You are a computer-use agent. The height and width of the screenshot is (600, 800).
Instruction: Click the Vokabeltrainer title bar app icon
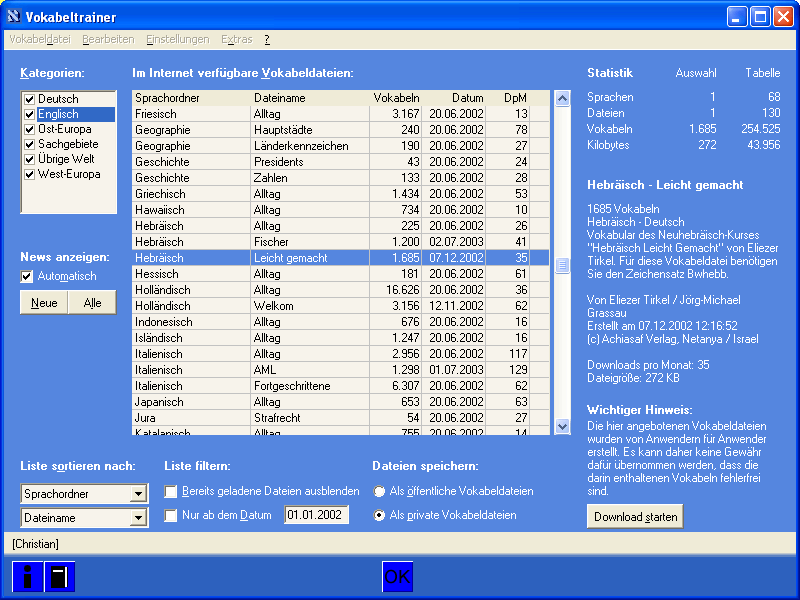pyautogui.click(x=14, y=17)
